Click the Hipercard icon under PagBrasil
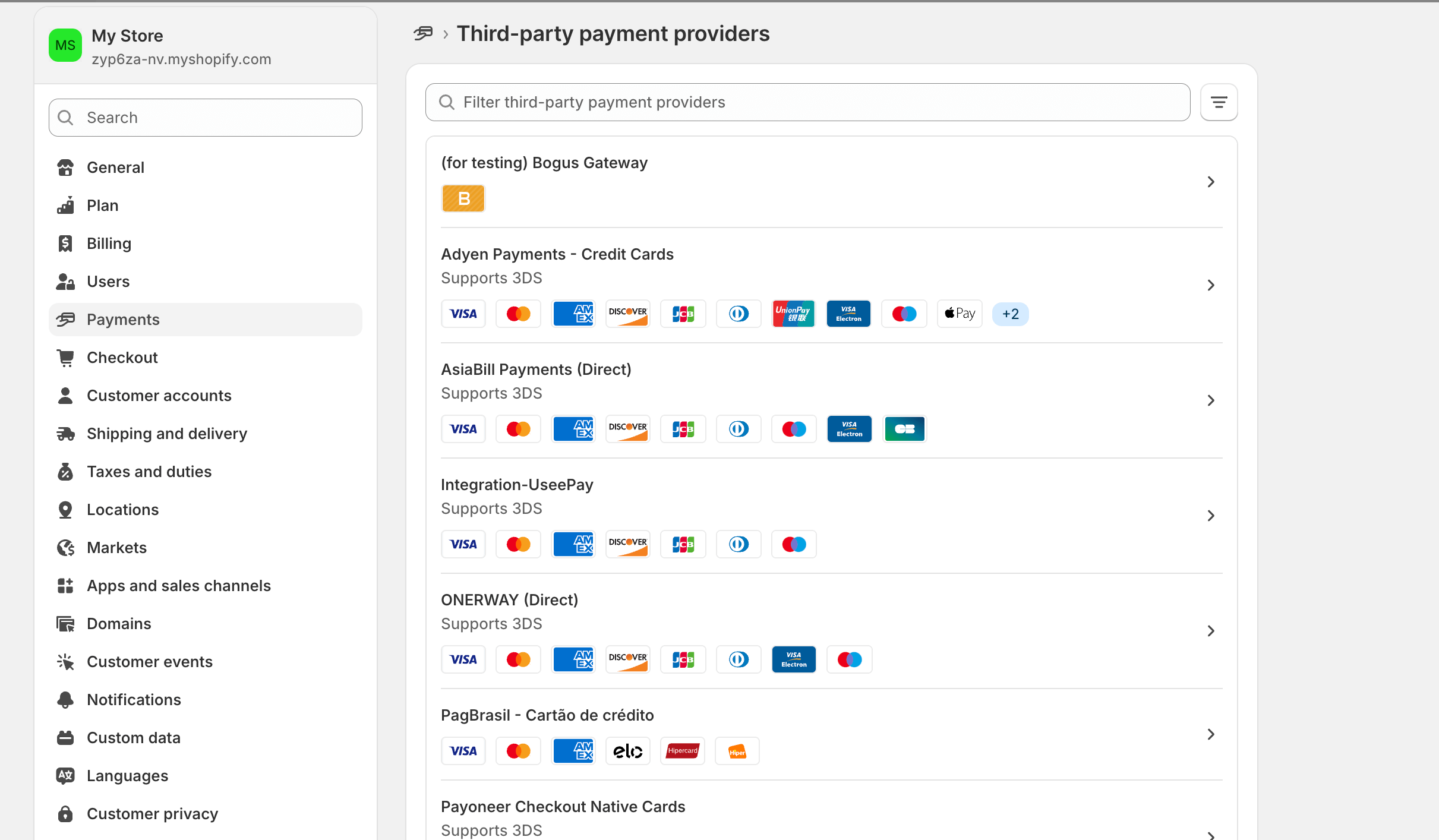 [x=683, y=751]
